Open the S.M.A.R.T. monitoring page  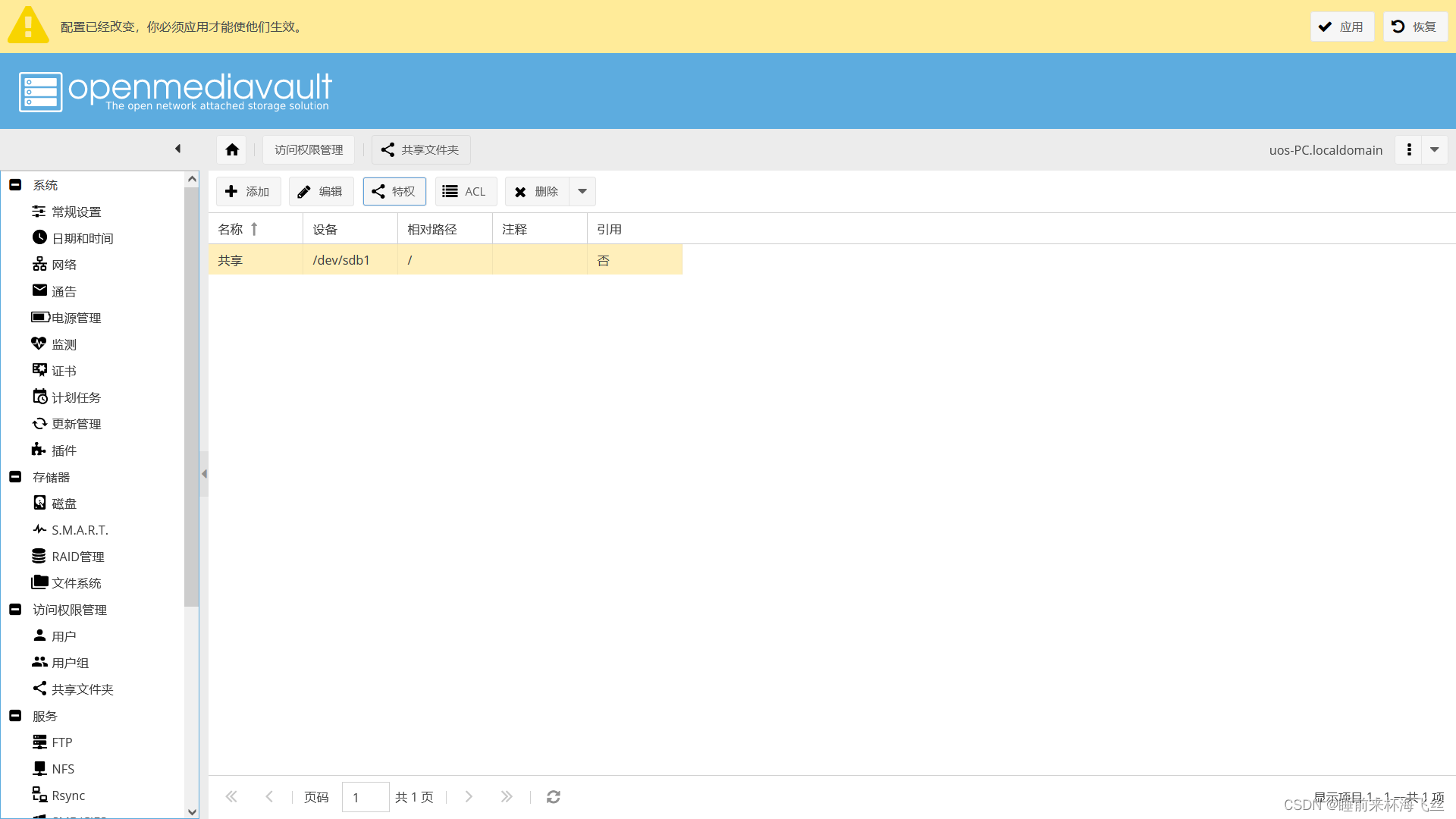click(80, 530)
